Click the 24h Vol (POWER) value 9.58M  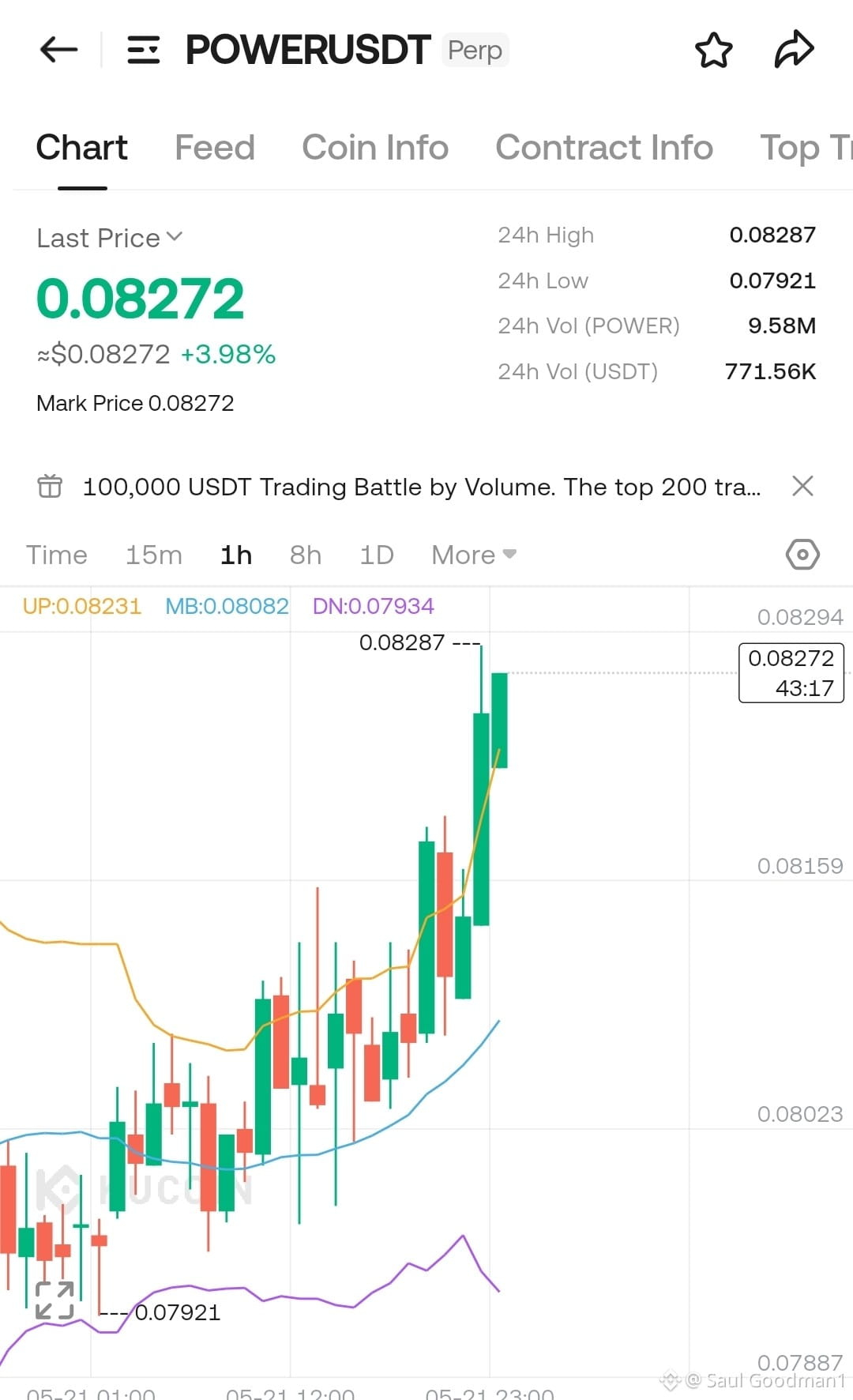(782, 326)
